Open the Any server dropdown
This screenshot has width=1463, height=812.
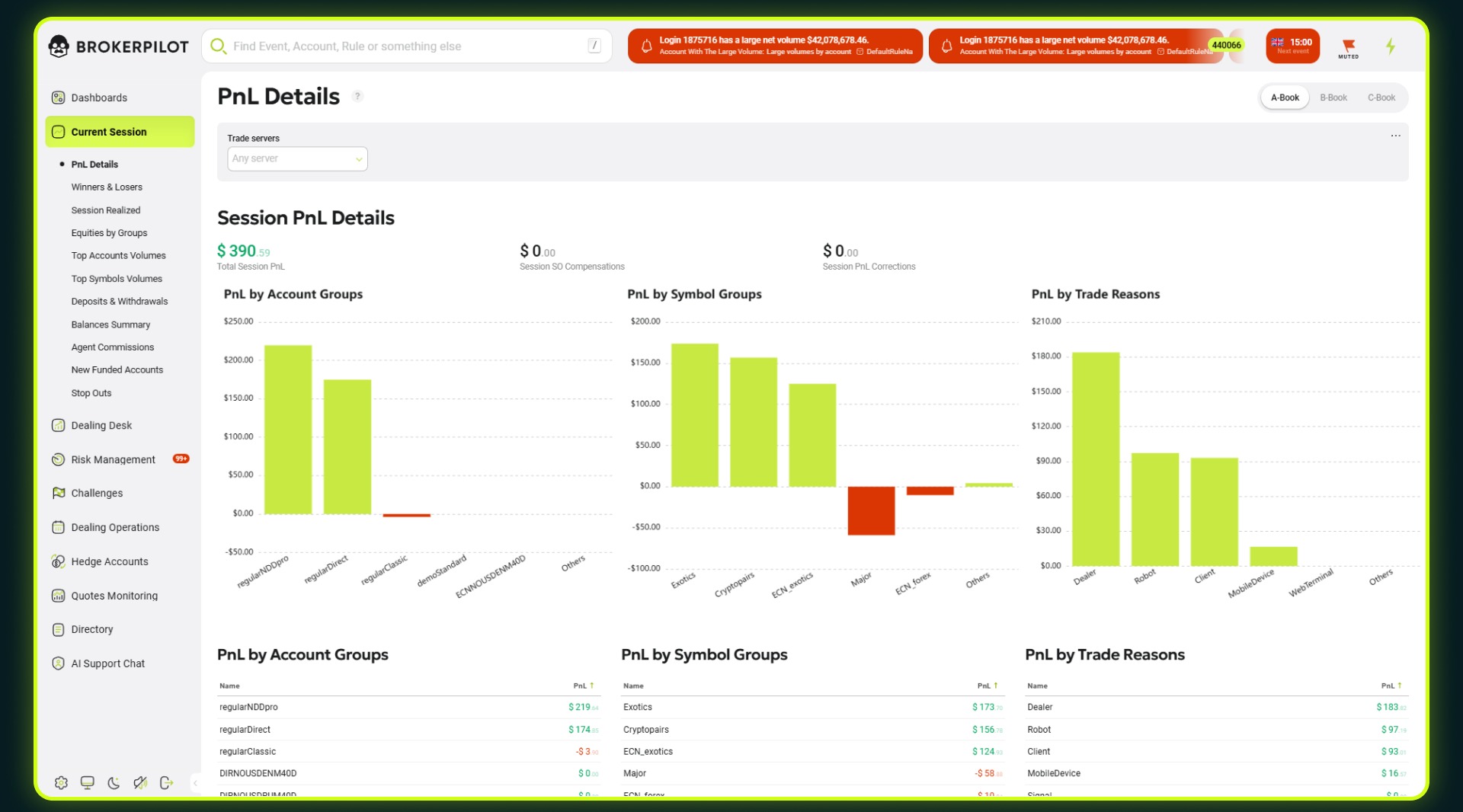297,158
